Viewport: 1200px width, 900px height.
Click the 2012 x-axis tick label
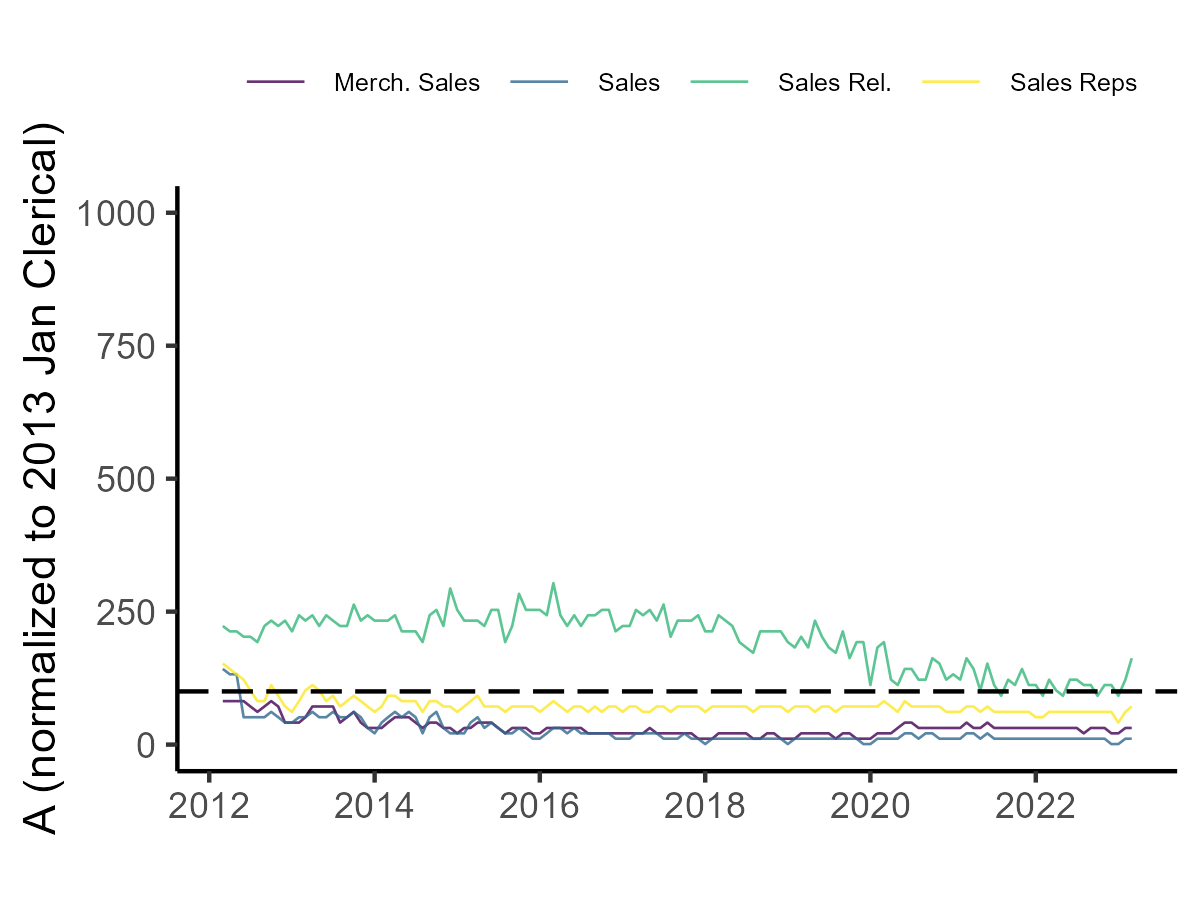click(x=209, y=805)
